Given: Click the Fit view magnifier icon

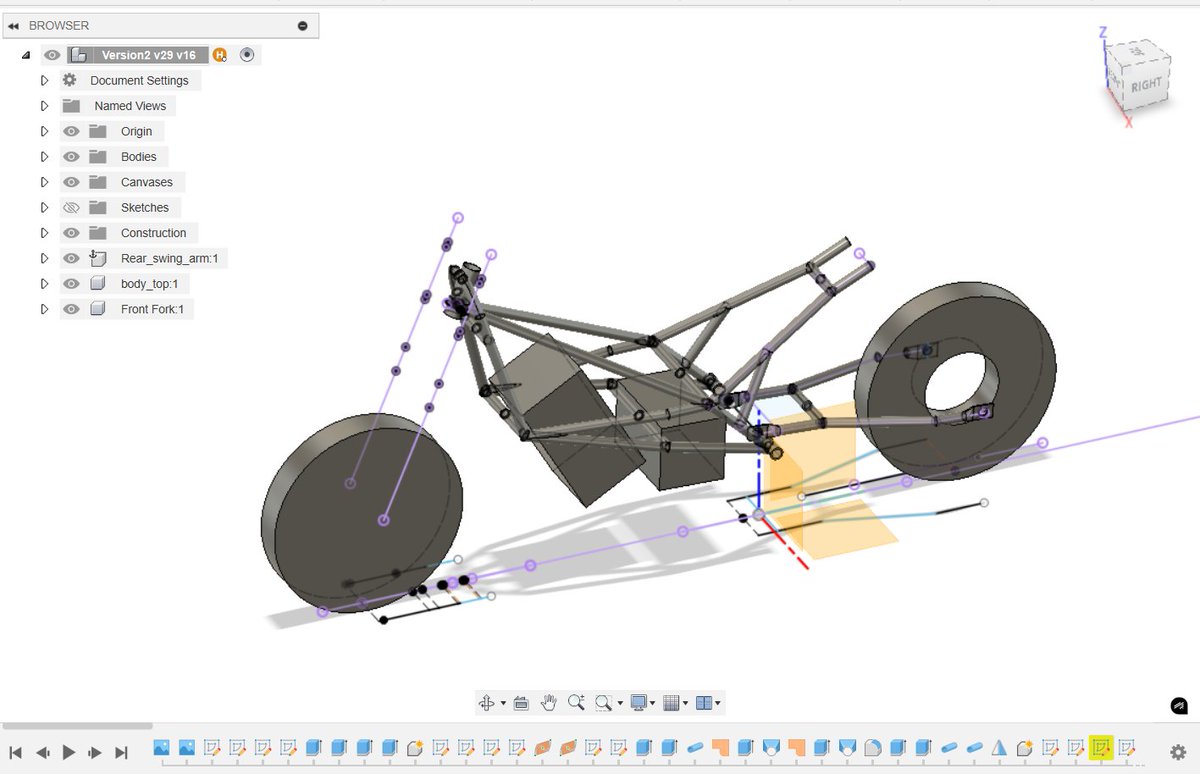Looking at the screenshot, I should tap(603, 702).
